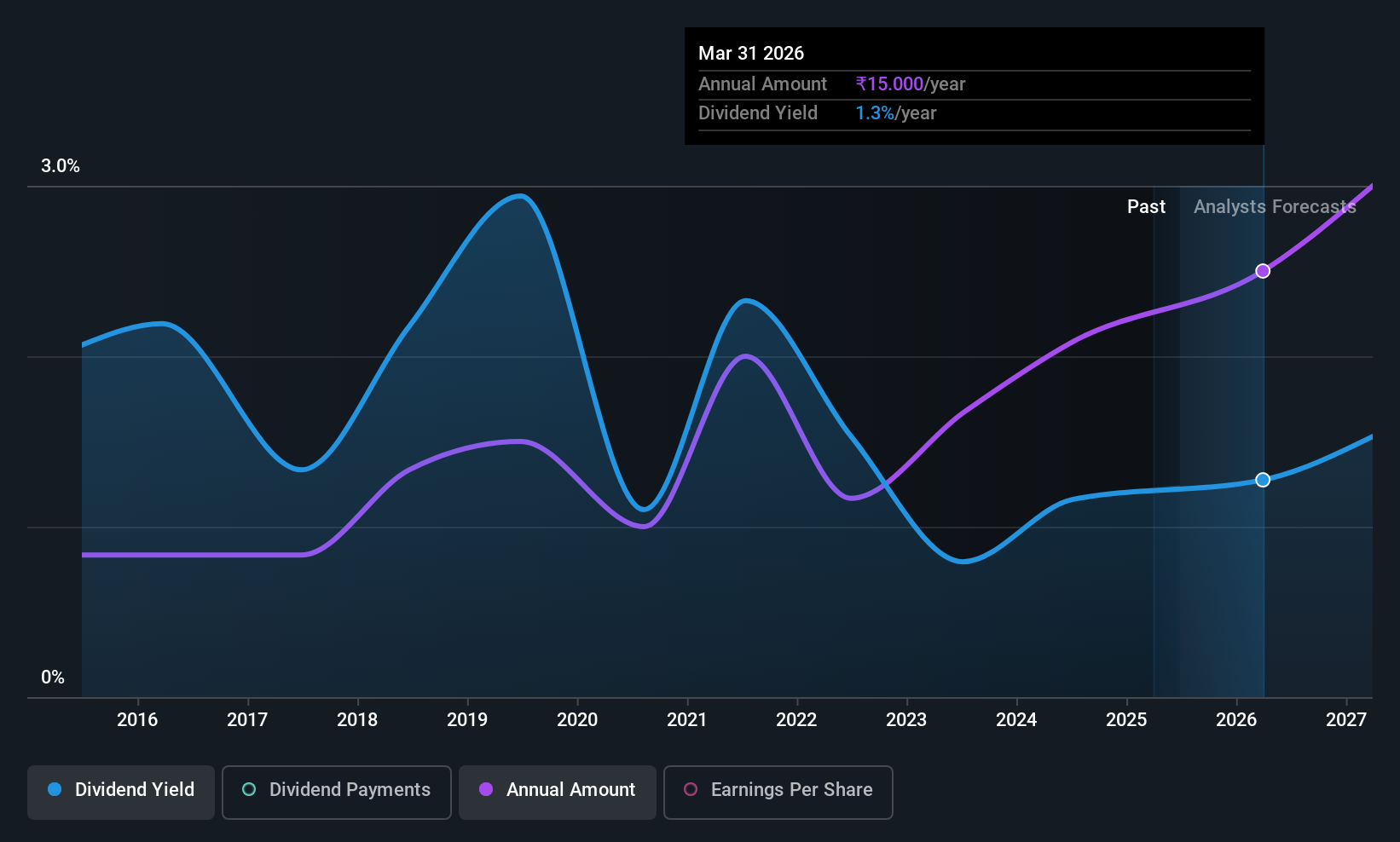Viewport: 1400px width, 842px height.
Task: Click the 2020 x-axis label
Action: pyautogui.click(x=577, y=719)
